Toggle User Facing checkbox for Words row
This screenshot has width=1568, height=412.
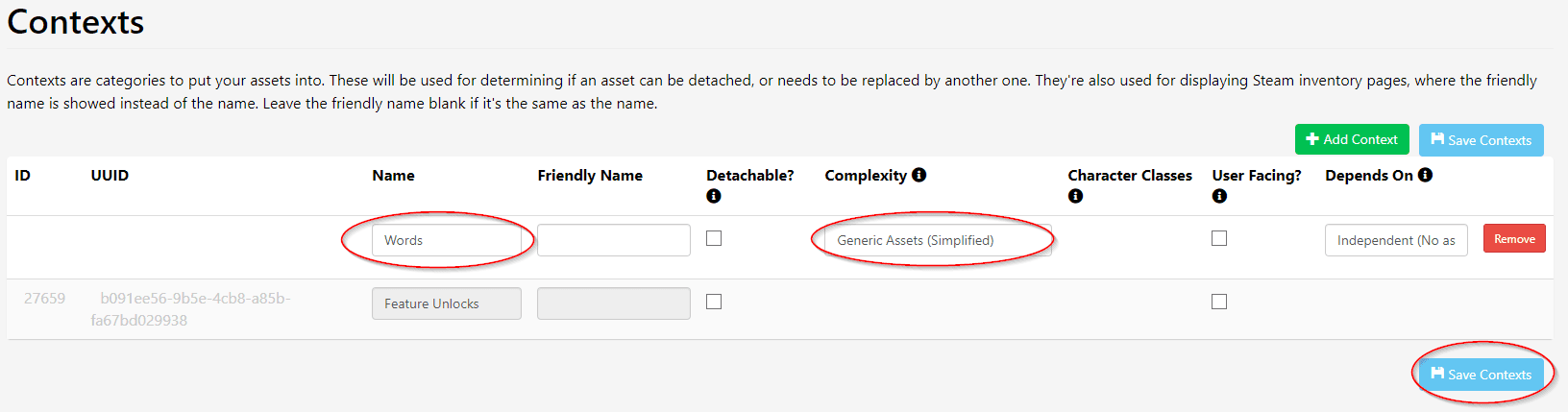pos(1219,238)
